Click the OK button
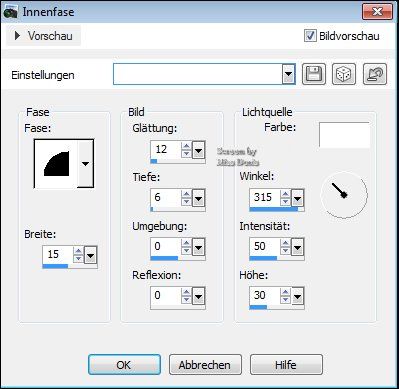The height and width of the screenshot is (389, 399). tap(124, 365)
